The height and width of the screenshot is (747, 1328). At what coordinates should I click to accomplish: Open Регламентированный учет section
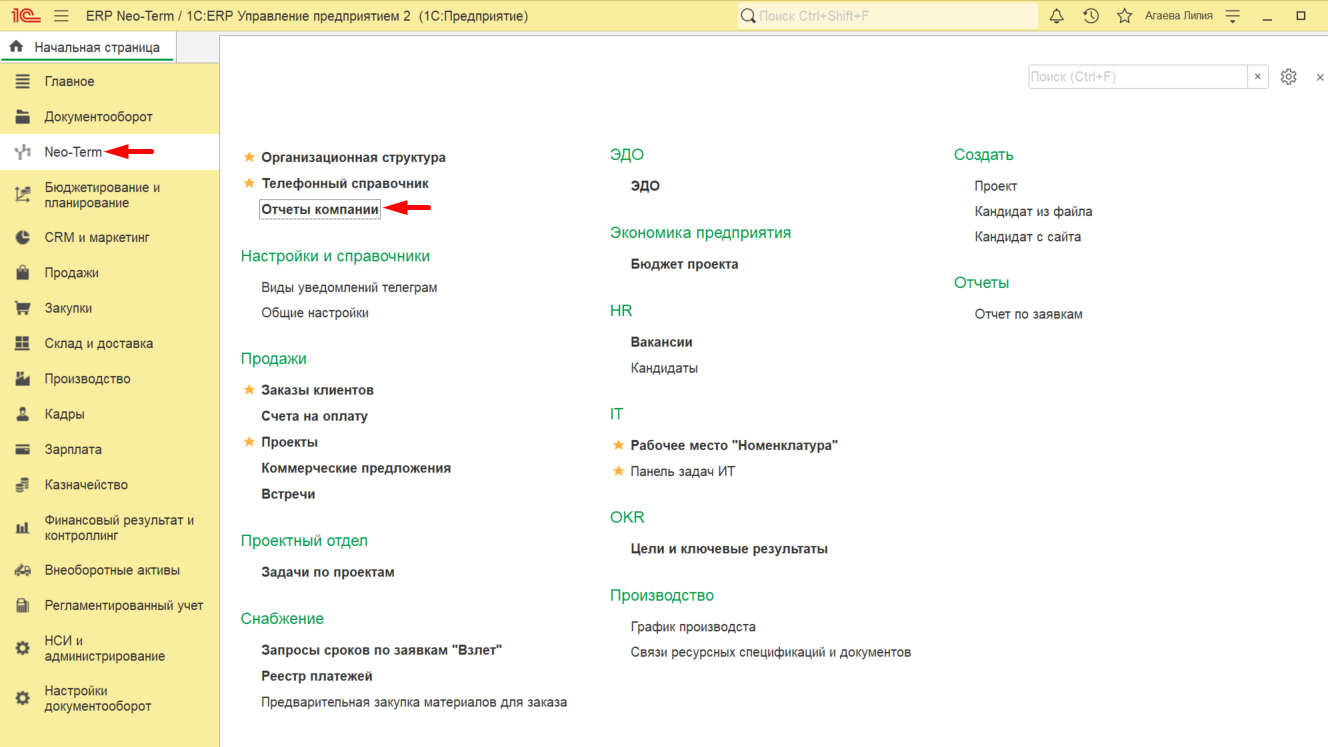109,606
